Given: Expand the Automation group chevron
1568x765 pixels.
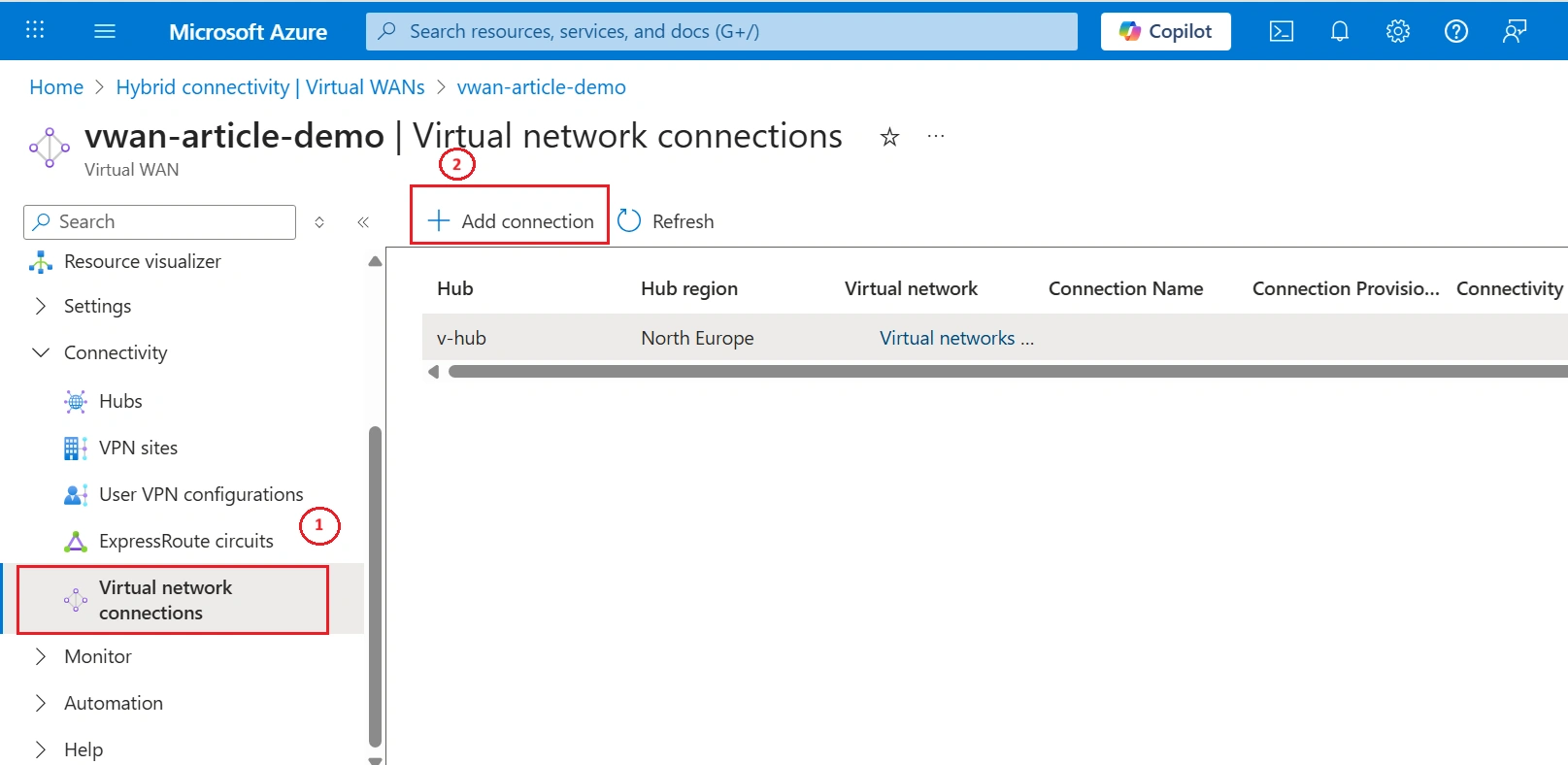Looking at the screenshot, I should [40, 703].
